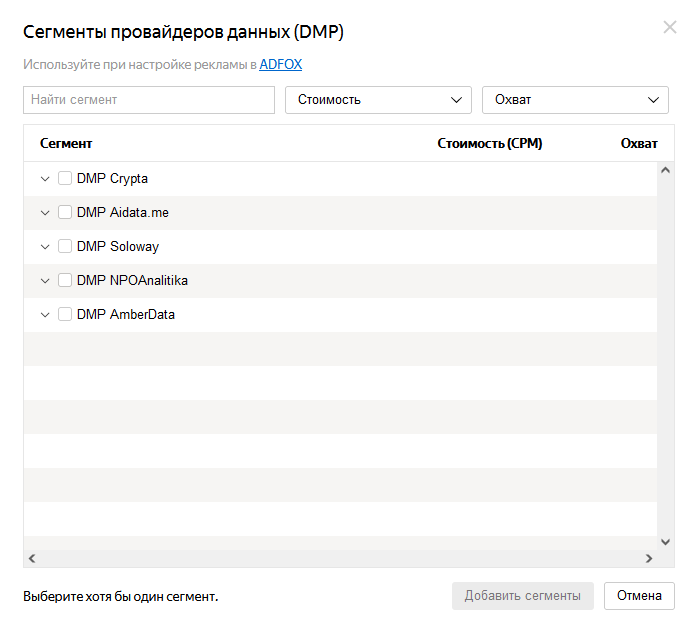Check the DMP Aidata.me checkbox
The width and height of the screenshot is (698, 636).
pyautogui.click(x=65, y=212)
